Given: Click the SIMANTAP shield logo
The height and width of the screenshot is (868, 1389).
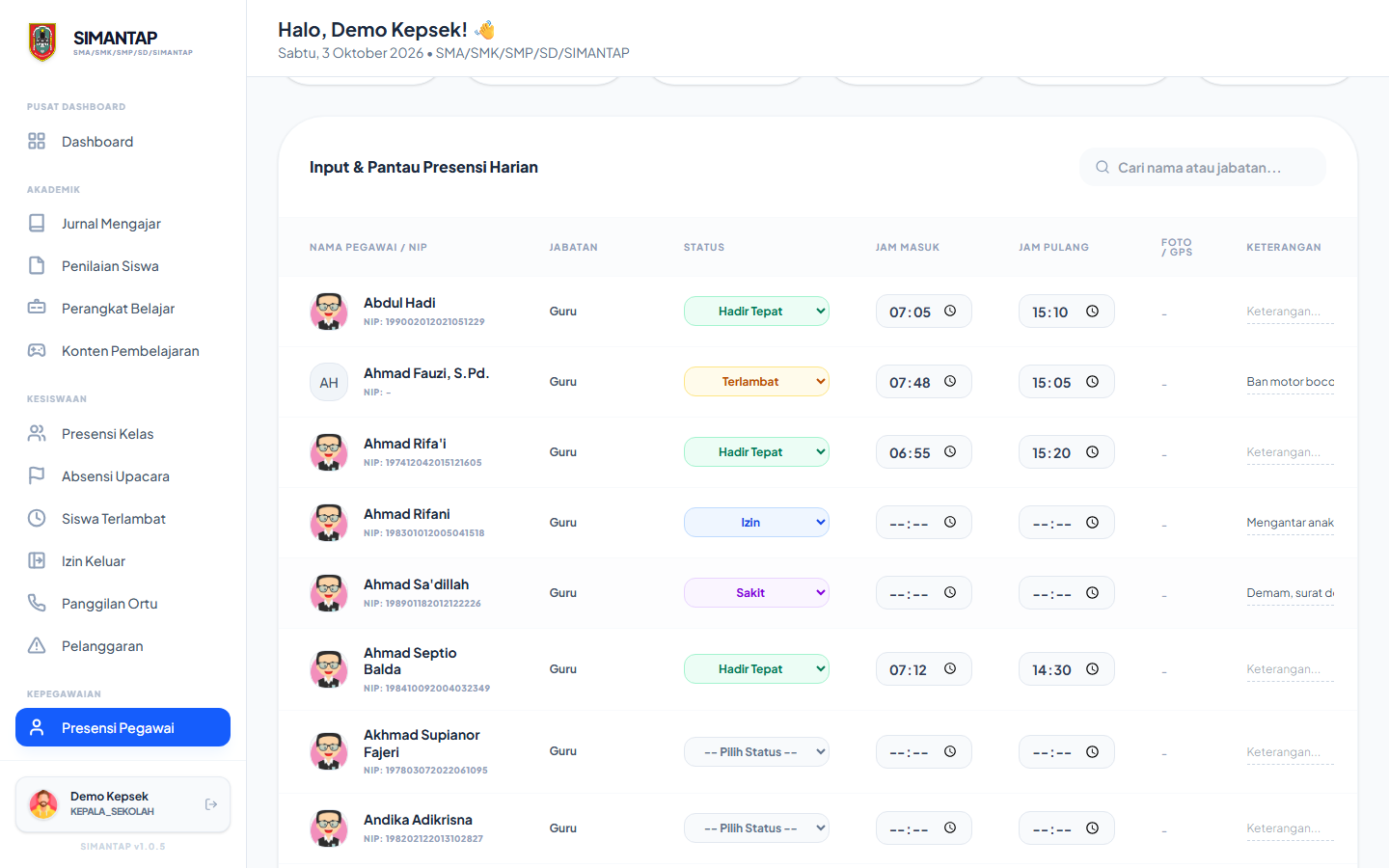Looking at the screenshot, I should (42, 42).
